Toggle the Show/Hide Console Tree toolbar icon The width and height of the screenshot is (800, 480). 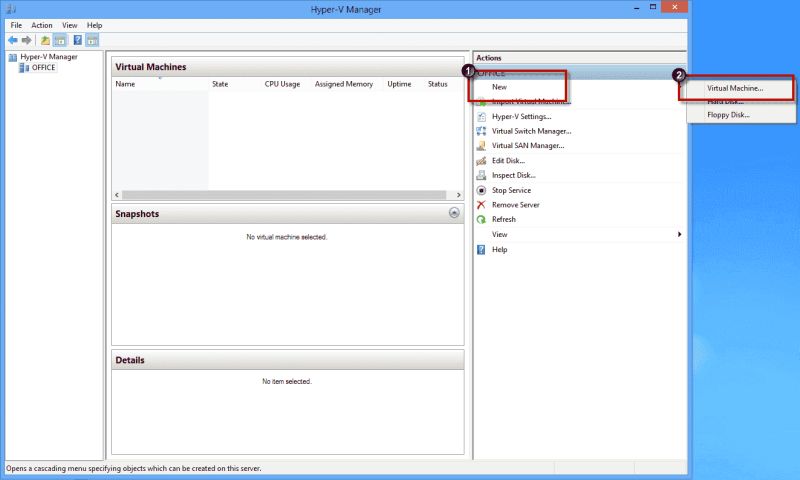click(x=60, y=40)
